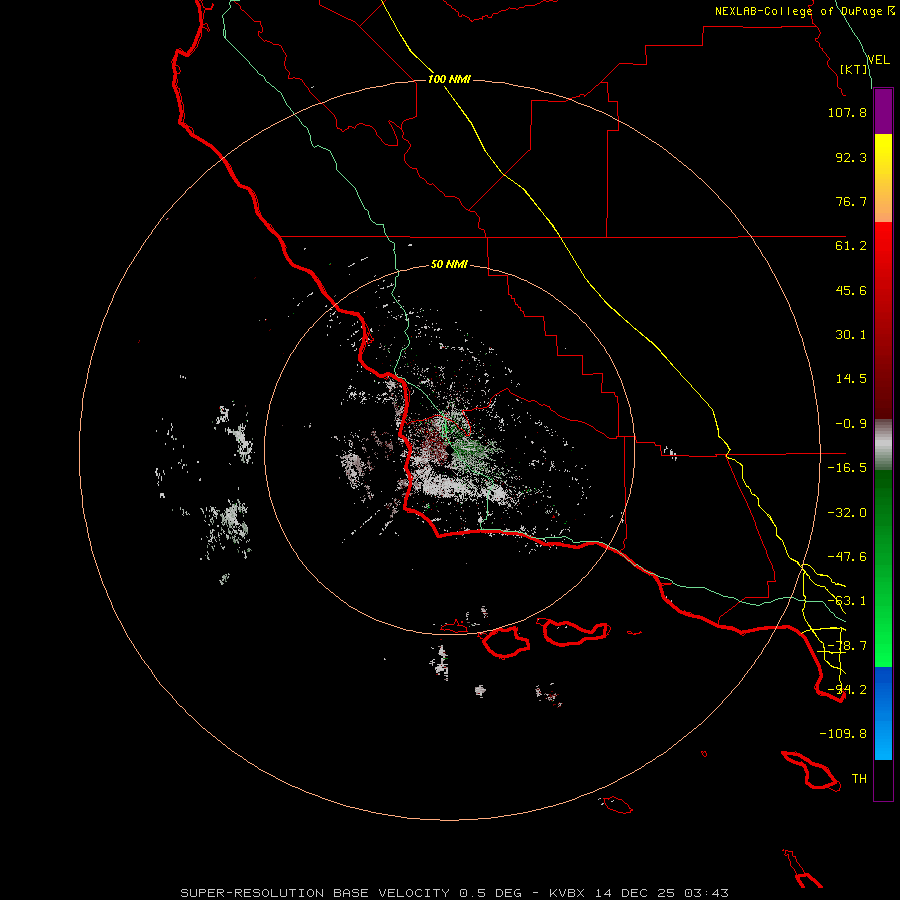
Task: Click the 45.6 velocity scale value
Action: tap(851, 290)
